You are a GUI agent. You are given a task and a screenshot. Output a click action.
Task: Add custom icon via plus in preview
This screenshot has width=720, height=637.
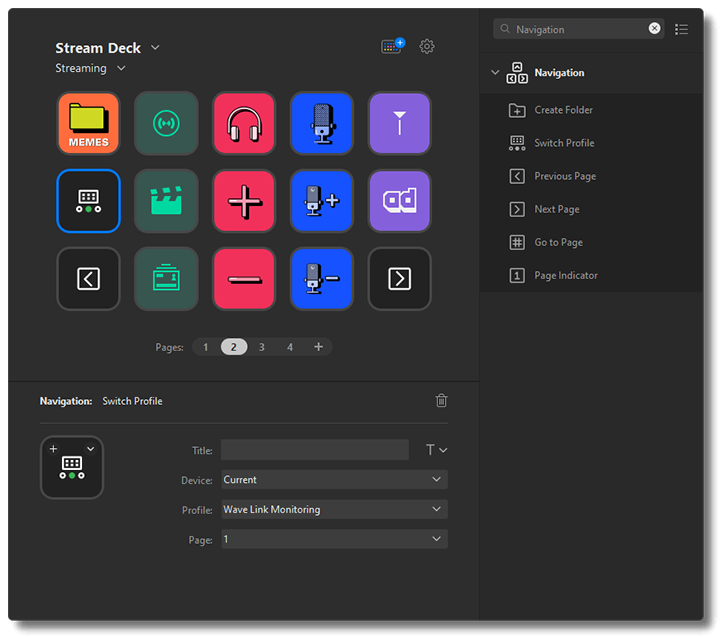pyautogui.click(x=53, y=449)
